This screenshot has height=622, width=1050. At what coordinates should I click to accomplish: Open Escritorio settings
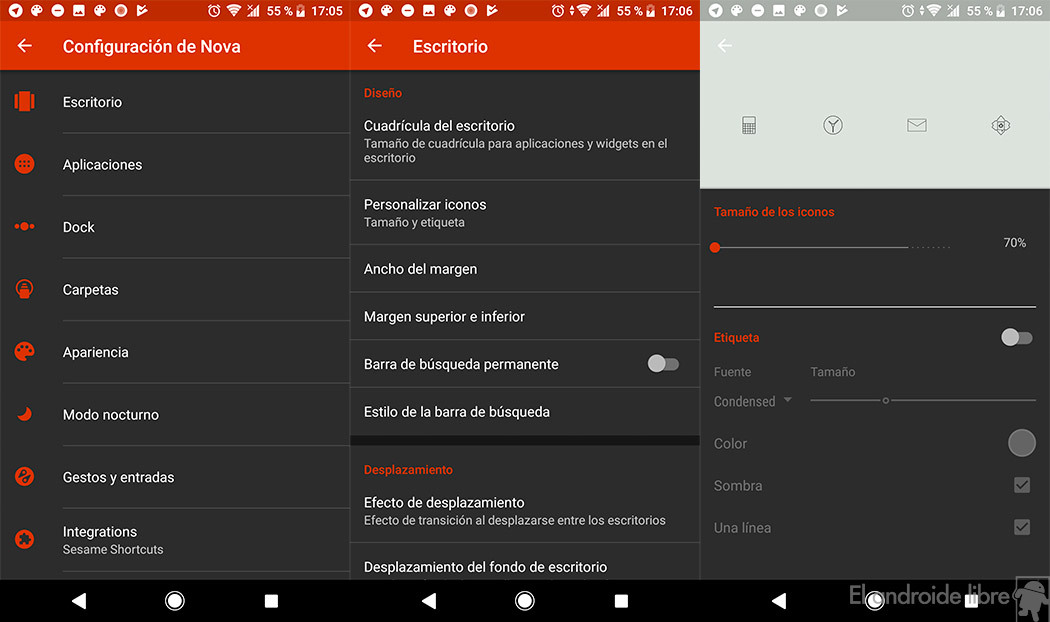pyautogui.click(x=175, y=102)
